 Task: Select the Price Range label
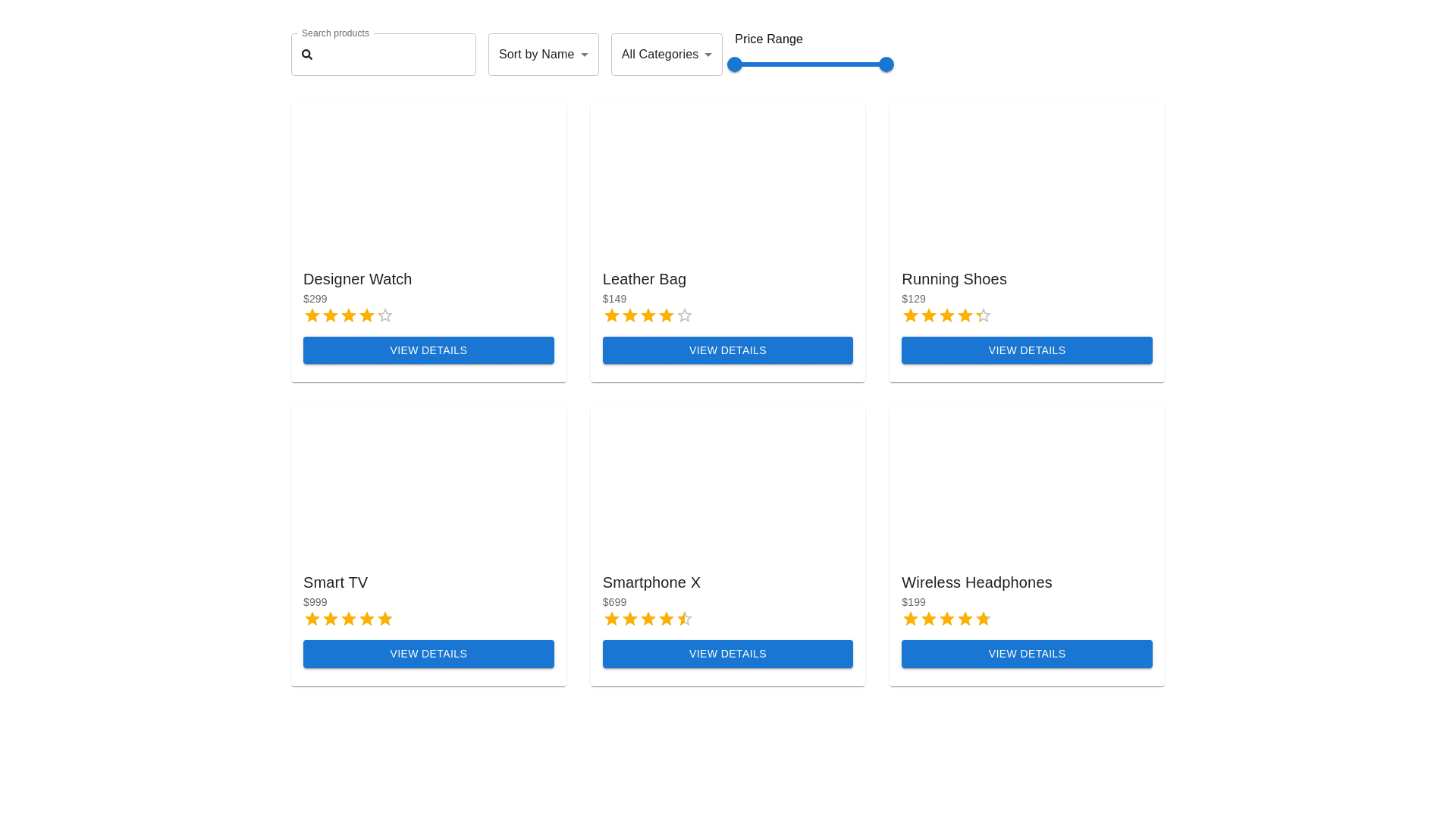[x=768, y=39]
